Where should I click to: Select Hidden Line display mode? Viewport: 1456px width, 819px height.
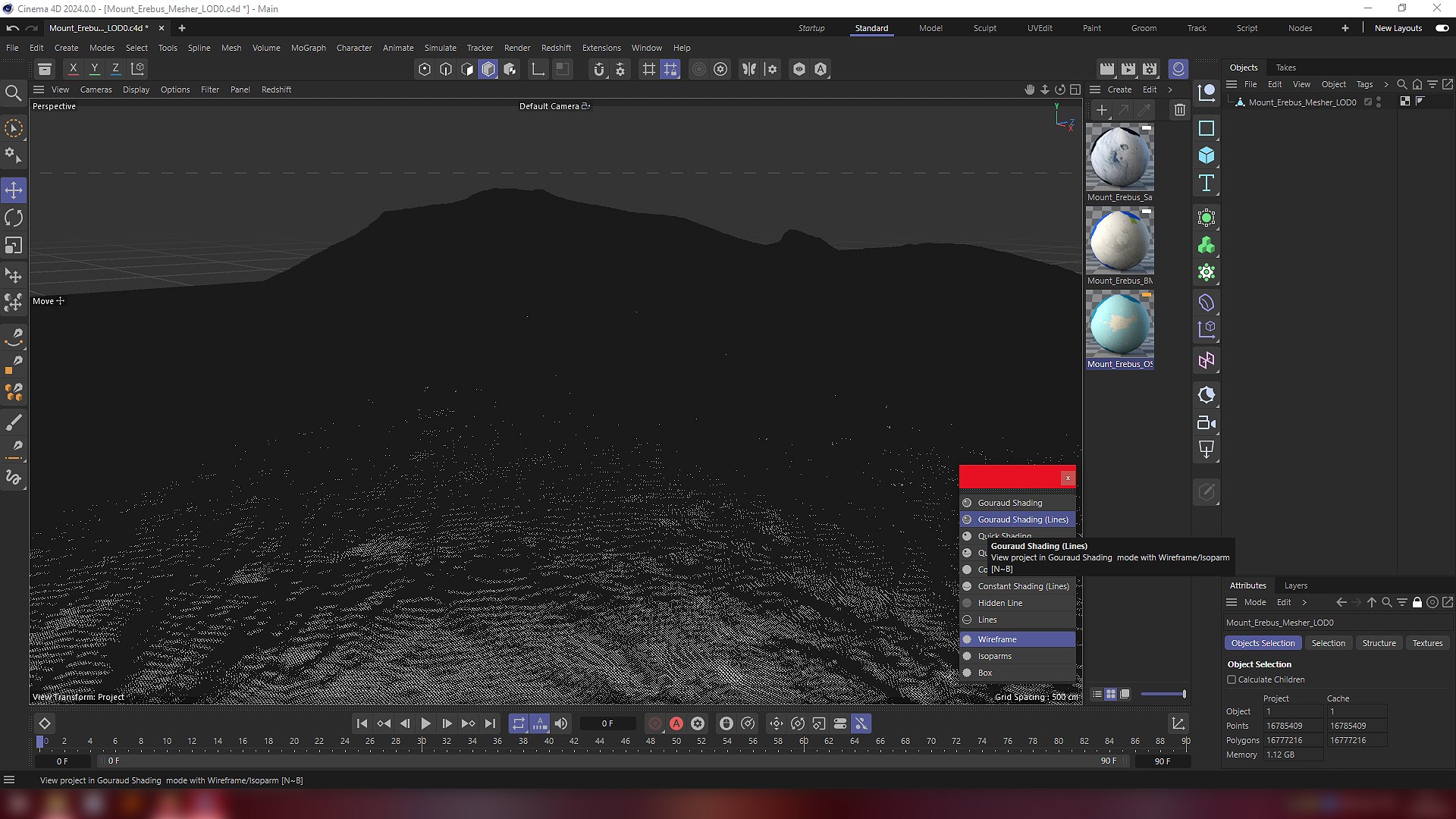pyautogui.click(x=1018, y=603)
